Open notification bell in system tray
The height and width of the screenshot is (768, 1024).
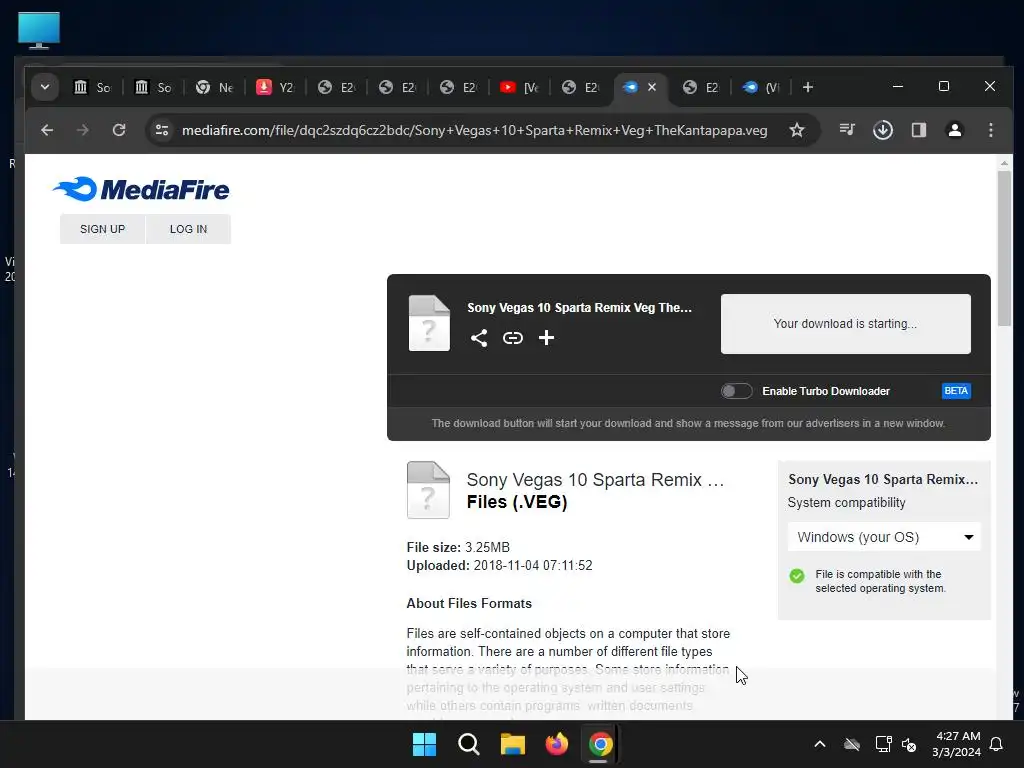point(996,744)
